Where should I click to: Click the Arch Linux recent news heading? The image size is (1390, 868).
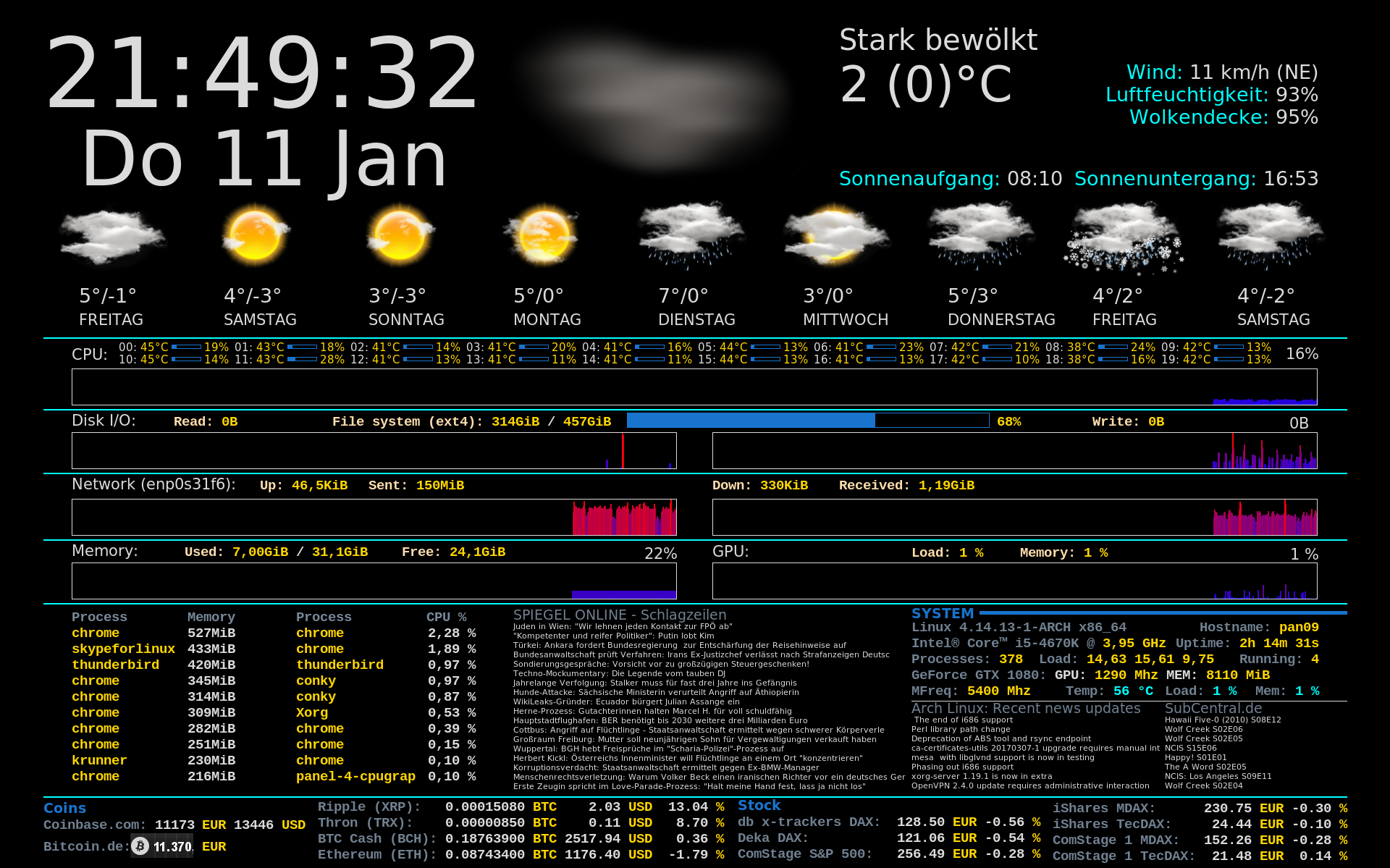click(1025, 708)
